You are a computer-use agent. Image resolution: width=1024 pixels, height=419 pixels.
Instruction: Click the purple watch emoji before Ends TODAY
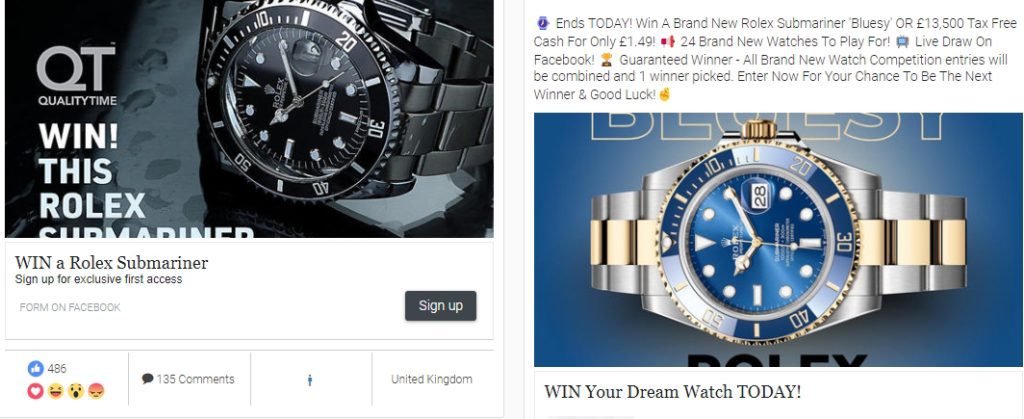[x=543, y=23]
